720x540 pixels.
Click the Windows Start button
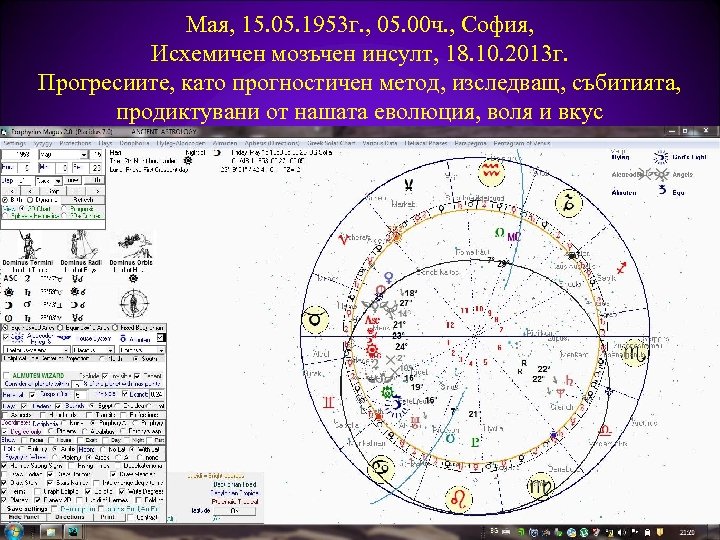[x=12, y=532]
